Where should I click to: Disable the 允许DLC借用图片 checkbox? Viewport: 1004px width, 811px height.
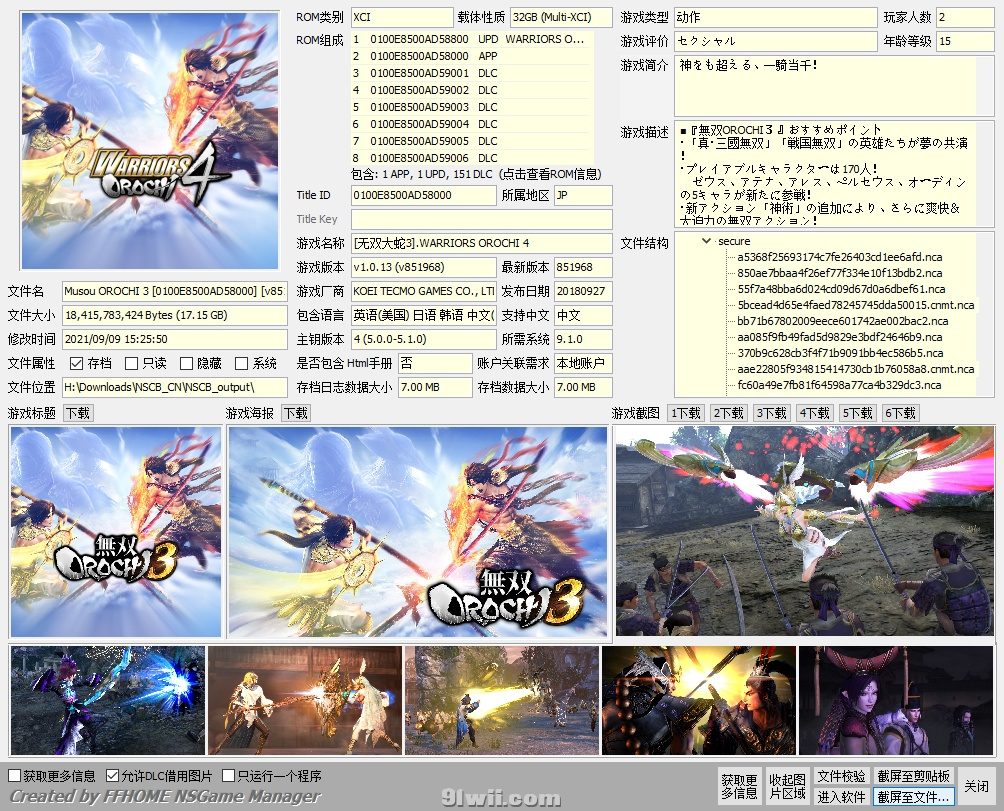coord(112,776)
